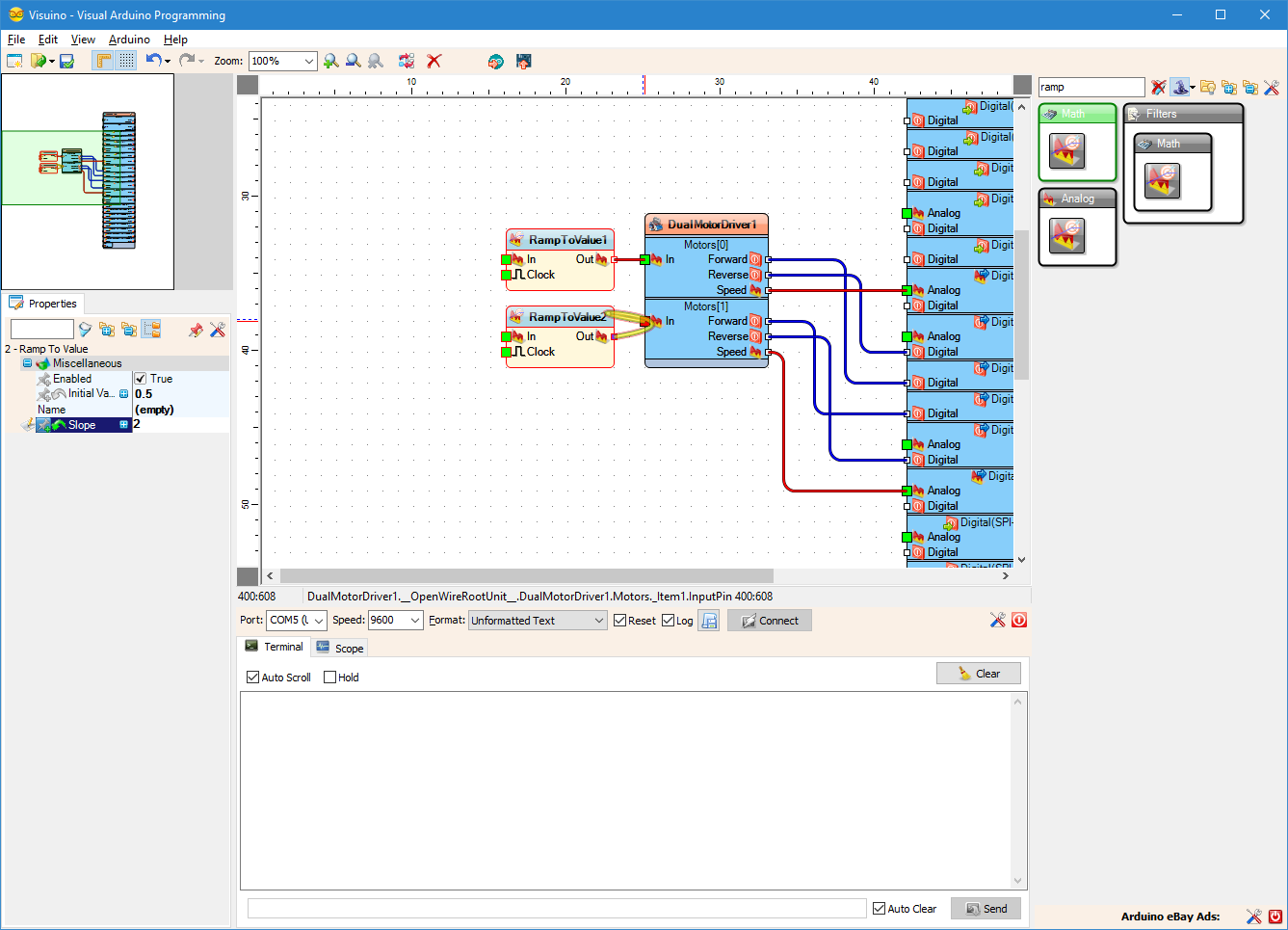Image resolution: width=1288 pixels, height=930 pixels.
Task: Click the undo arrow icon
Action: tap(154, 61)
